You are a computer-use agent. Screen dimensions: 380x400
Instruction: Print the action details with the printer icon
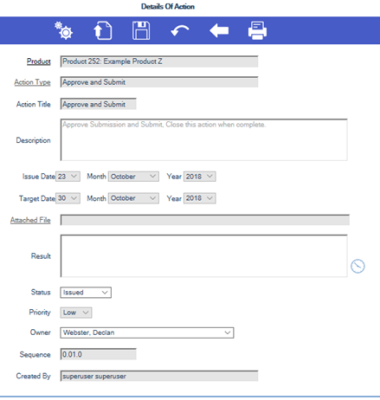point(257,31)
